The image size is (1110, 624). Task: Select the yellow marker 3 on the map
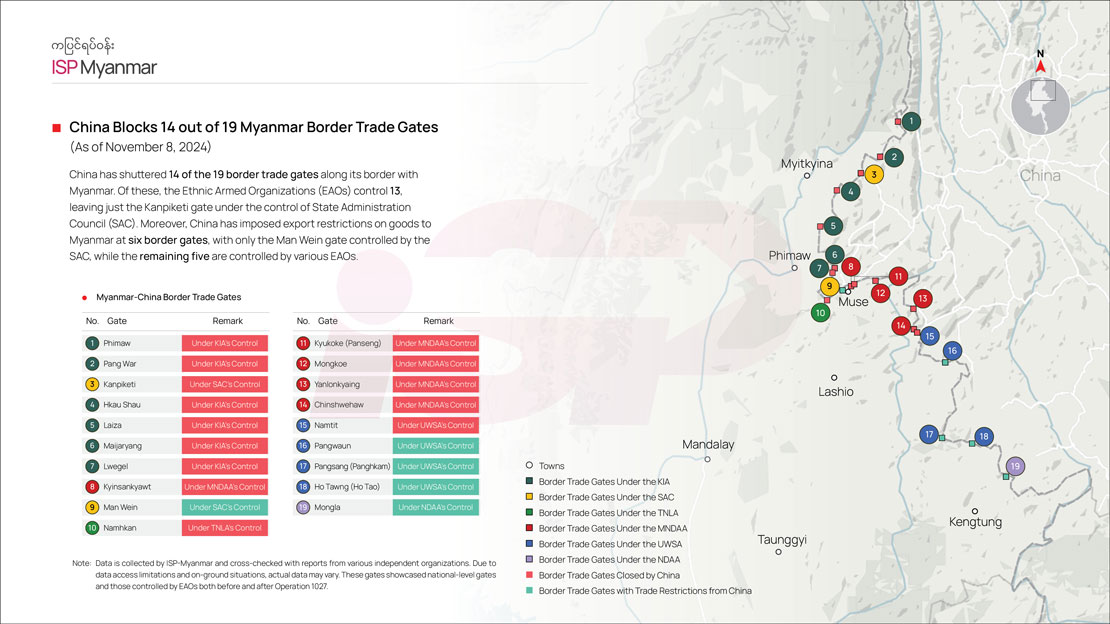point(874,174)
